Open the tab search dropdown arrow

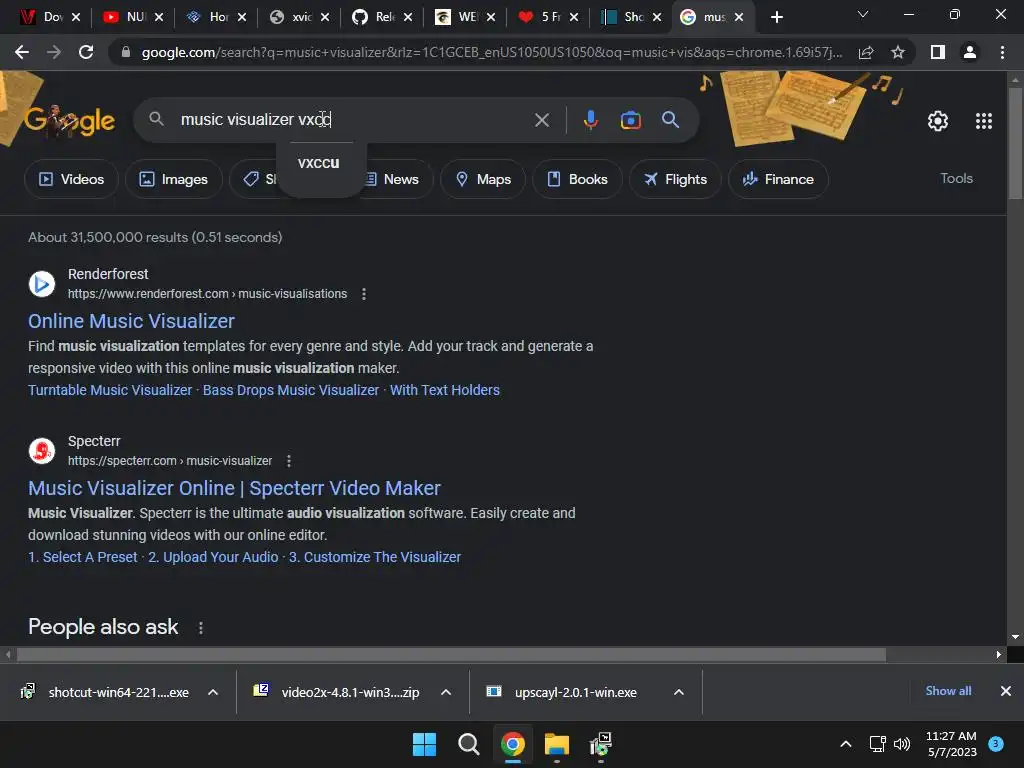(863, 15)
